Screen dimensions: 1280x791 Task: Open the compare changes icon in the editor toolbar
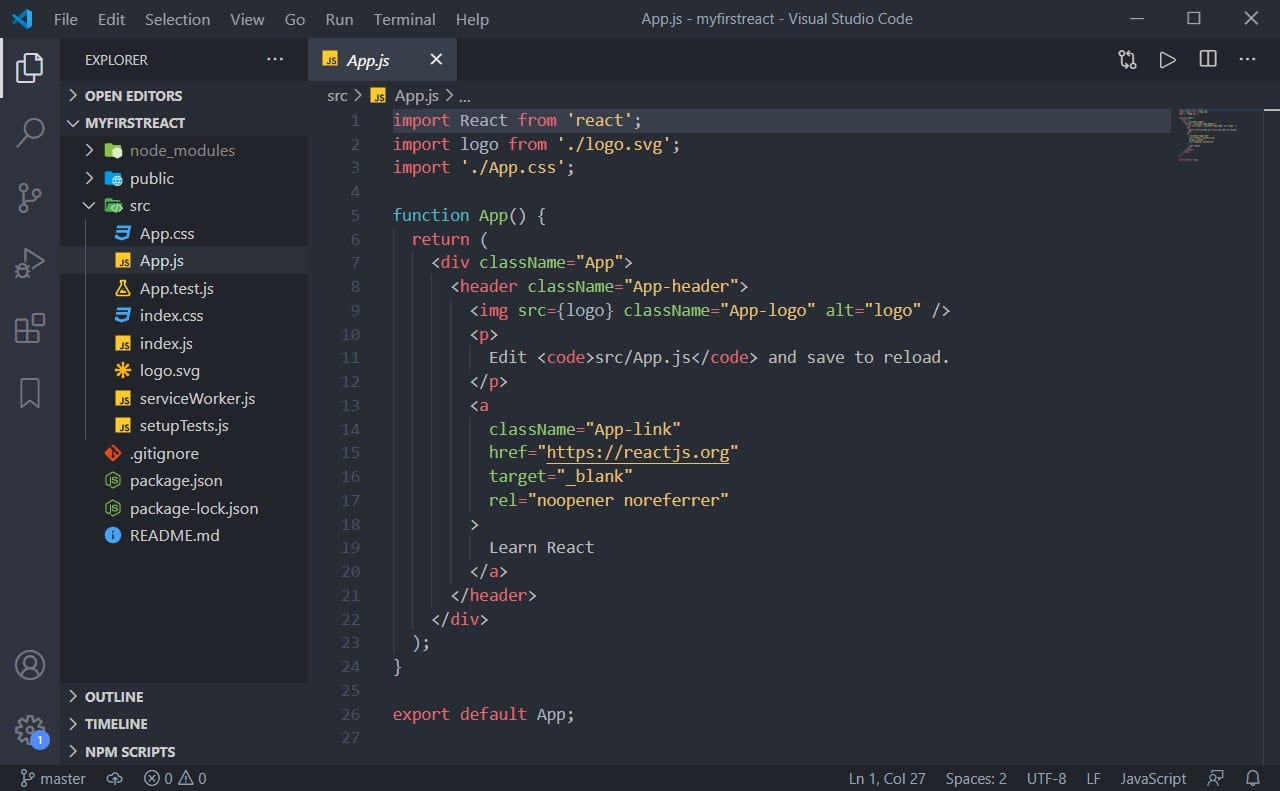(x=1126, y=59)
